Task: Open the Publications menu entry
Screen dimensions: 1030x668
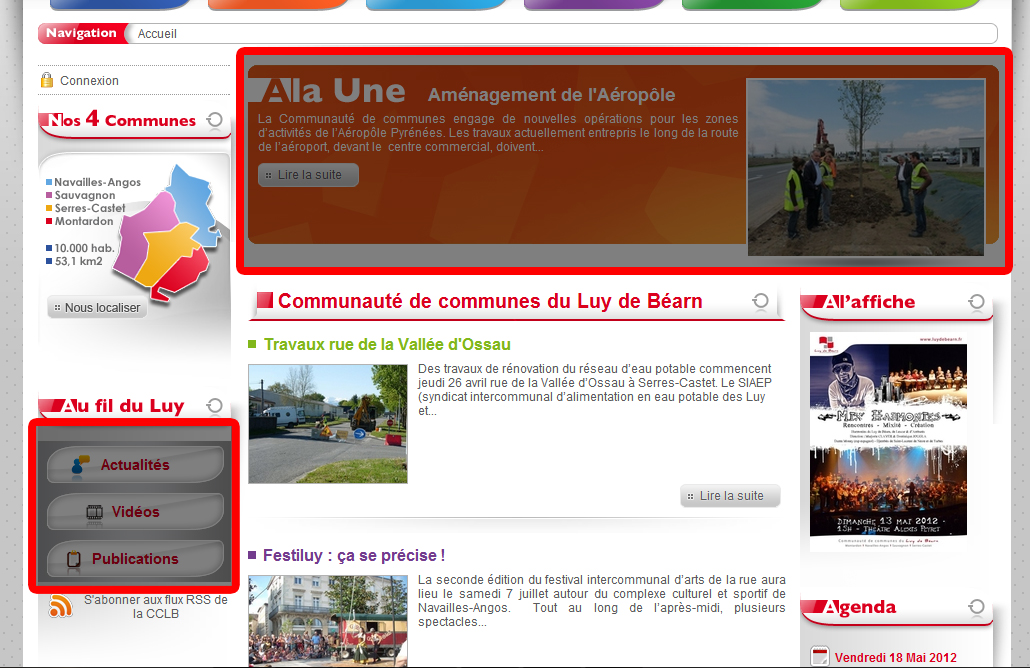Action: [x=135, y=559]
